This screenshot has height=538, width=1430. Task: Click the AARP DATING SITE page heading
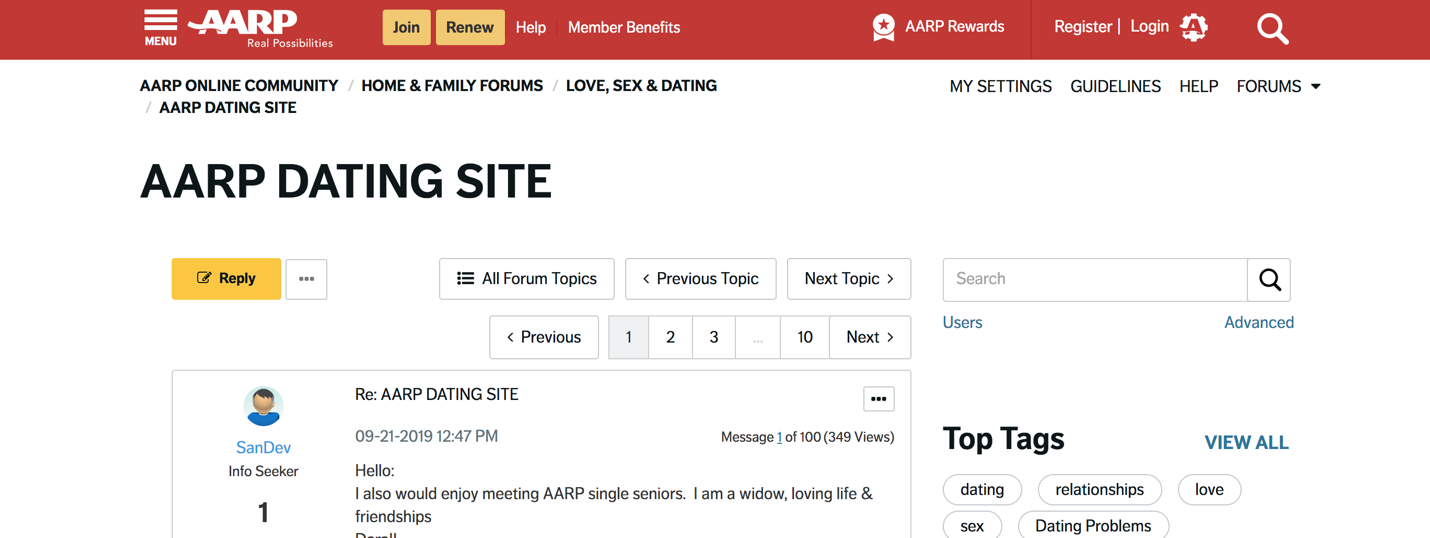pos(346,181)
